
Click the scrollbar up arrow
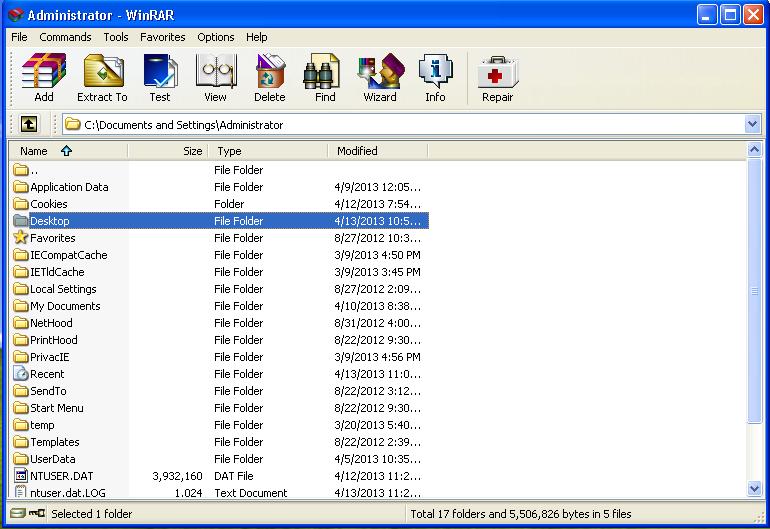(754, 149)
